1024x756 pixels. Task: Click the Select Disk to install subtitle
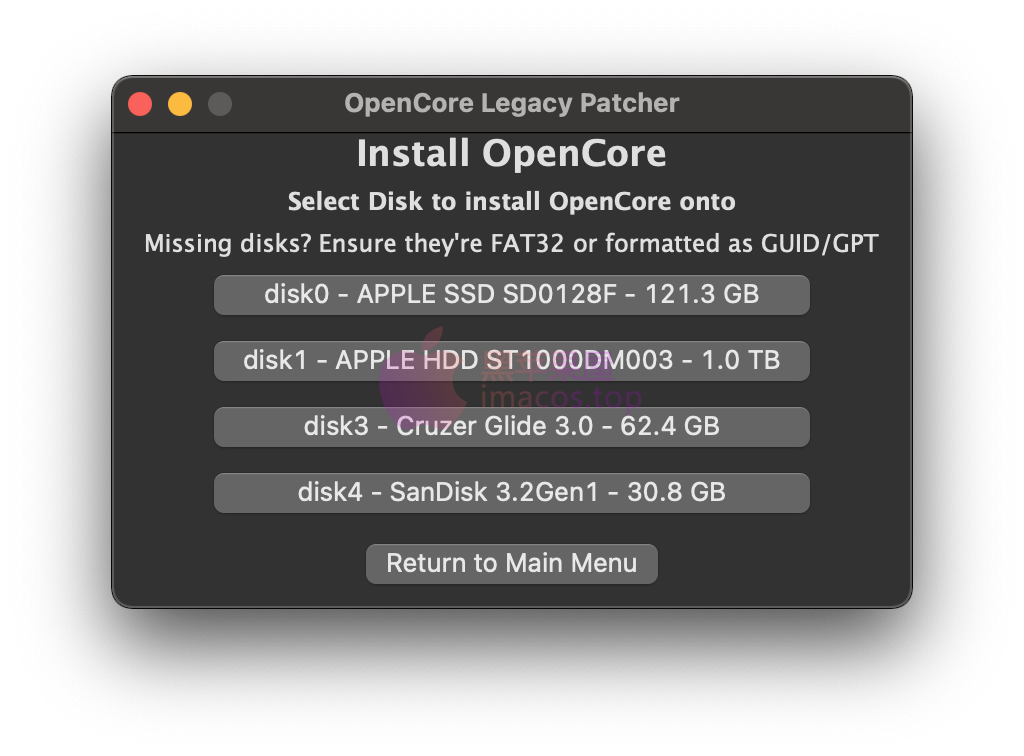tap(511, 201)
